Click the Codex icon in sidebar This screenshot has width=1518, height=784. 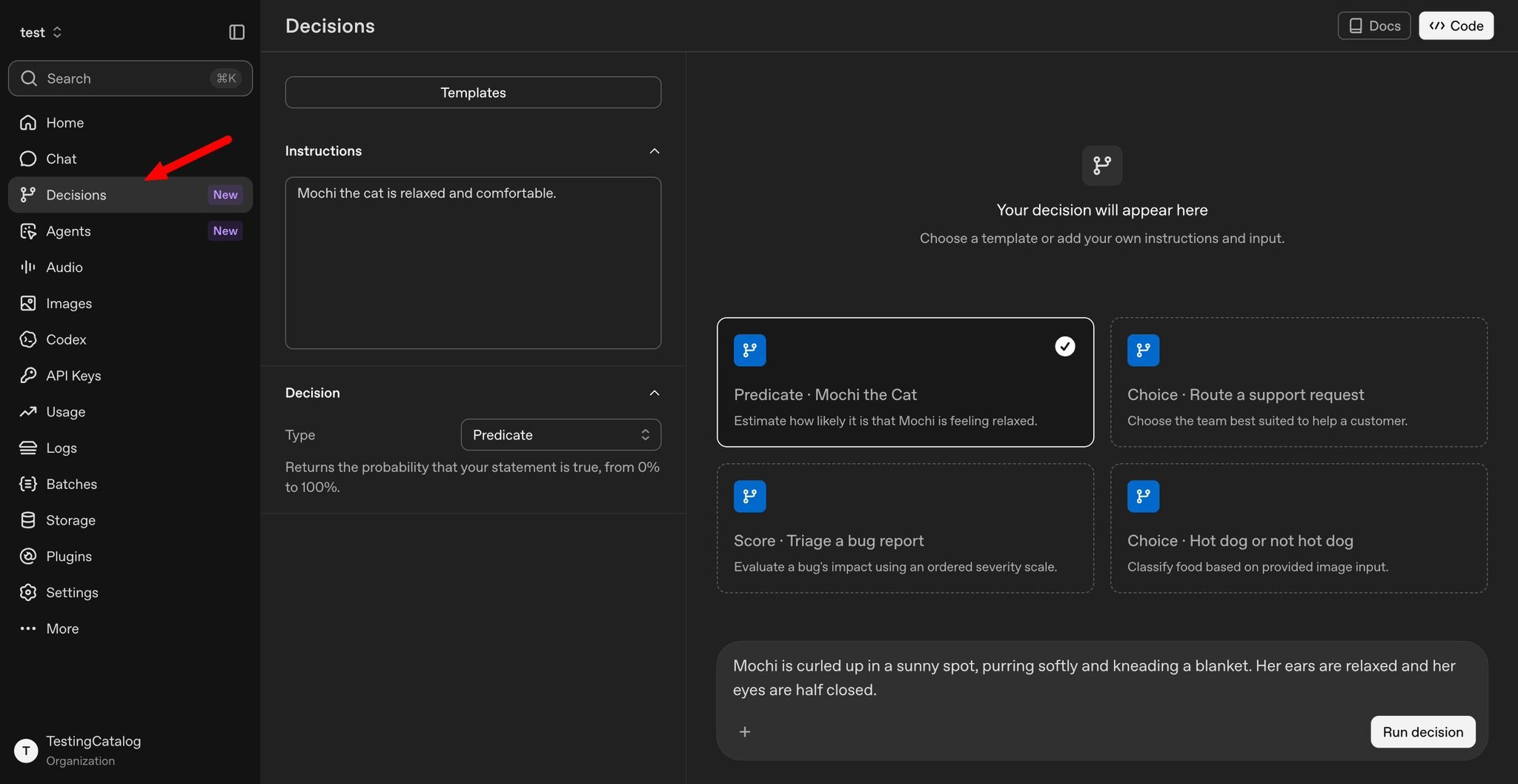(28, 339)
